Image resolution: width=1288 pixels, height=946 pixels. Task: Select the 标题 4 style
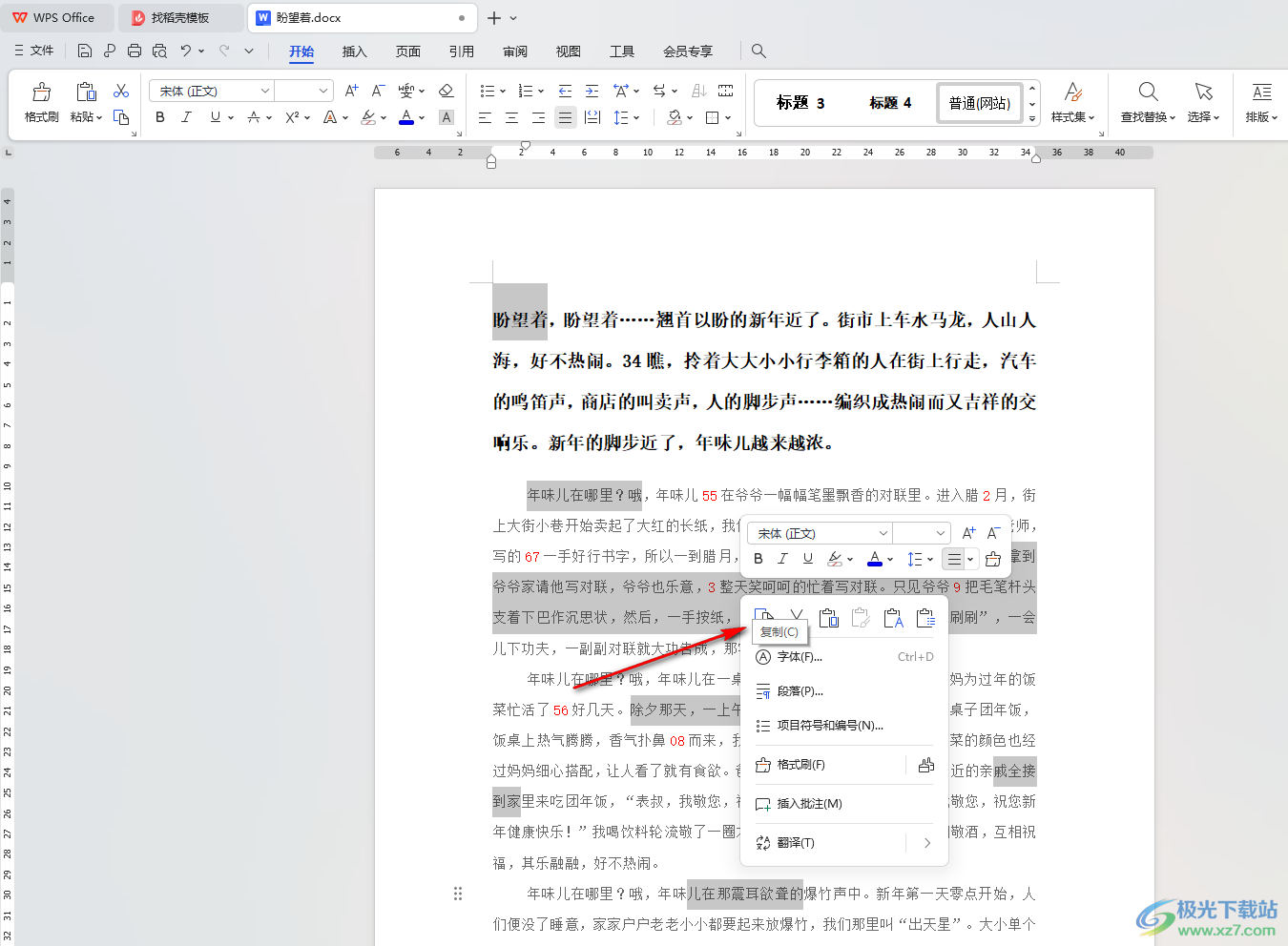[890, 103]
